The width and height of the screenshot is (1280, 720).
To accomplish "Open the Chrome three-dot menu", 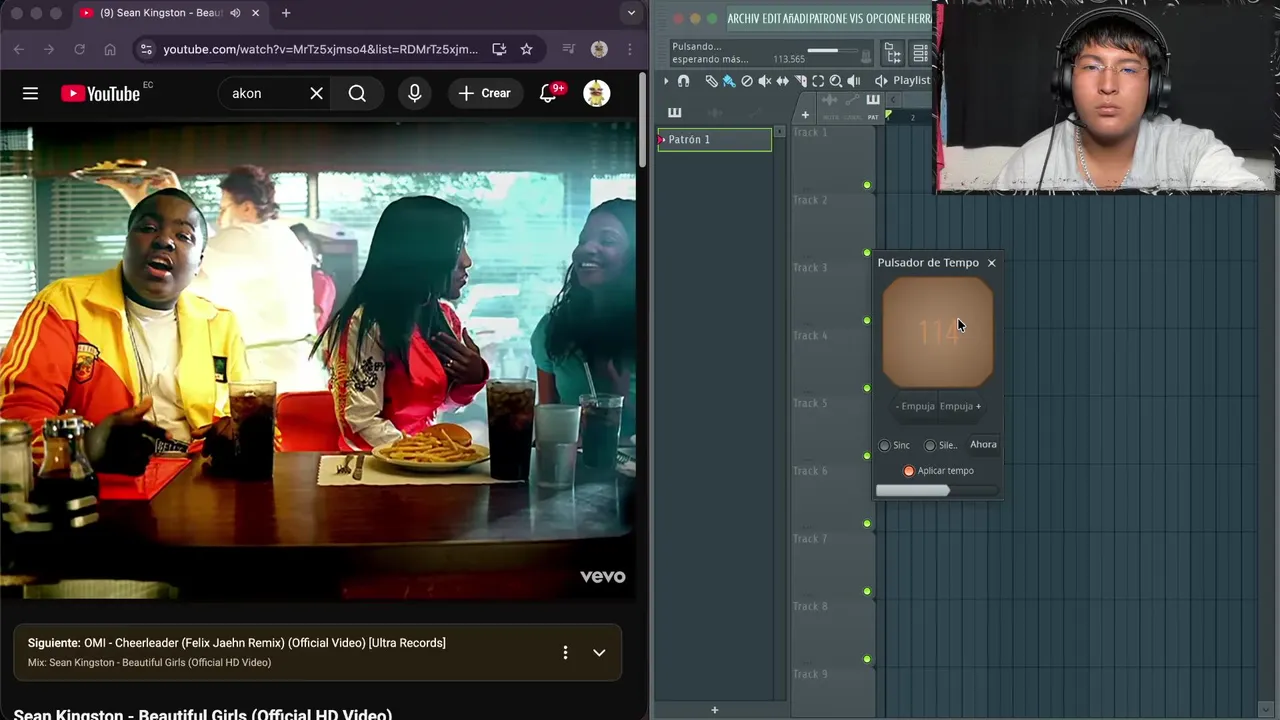I will click(629, 49).
